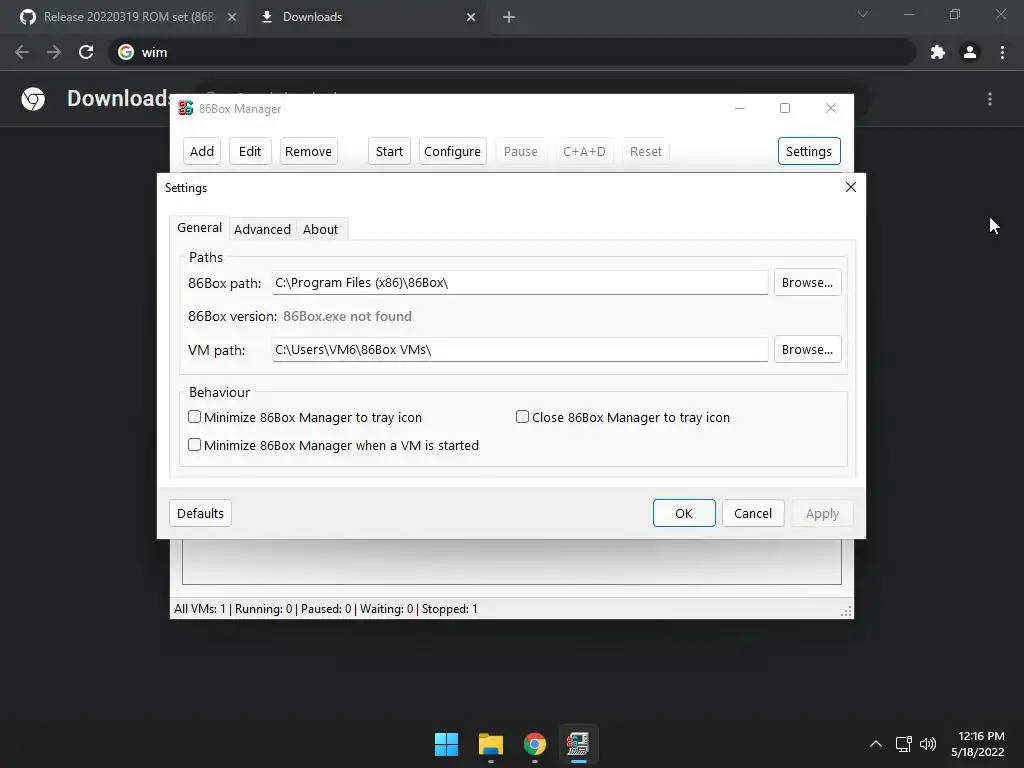Open a new tab with the plus icon
The image size is (1024, 768).
tap(509, 17)
